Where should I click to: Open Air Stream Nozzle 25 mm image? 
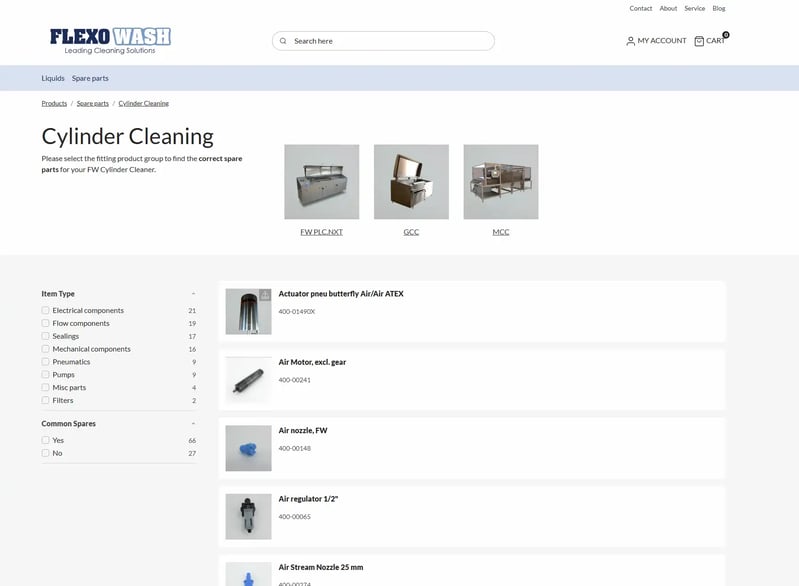click(249, 574)
